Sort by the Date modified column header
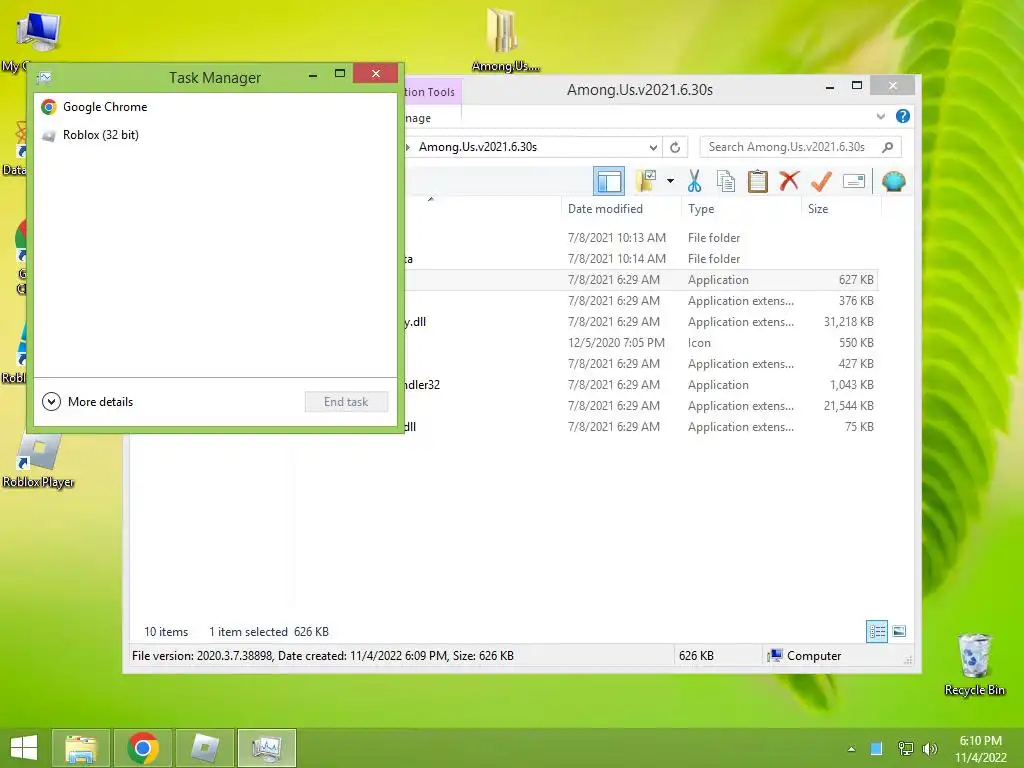This screenshot has width=1024, height=768. (x=620, y=209)
